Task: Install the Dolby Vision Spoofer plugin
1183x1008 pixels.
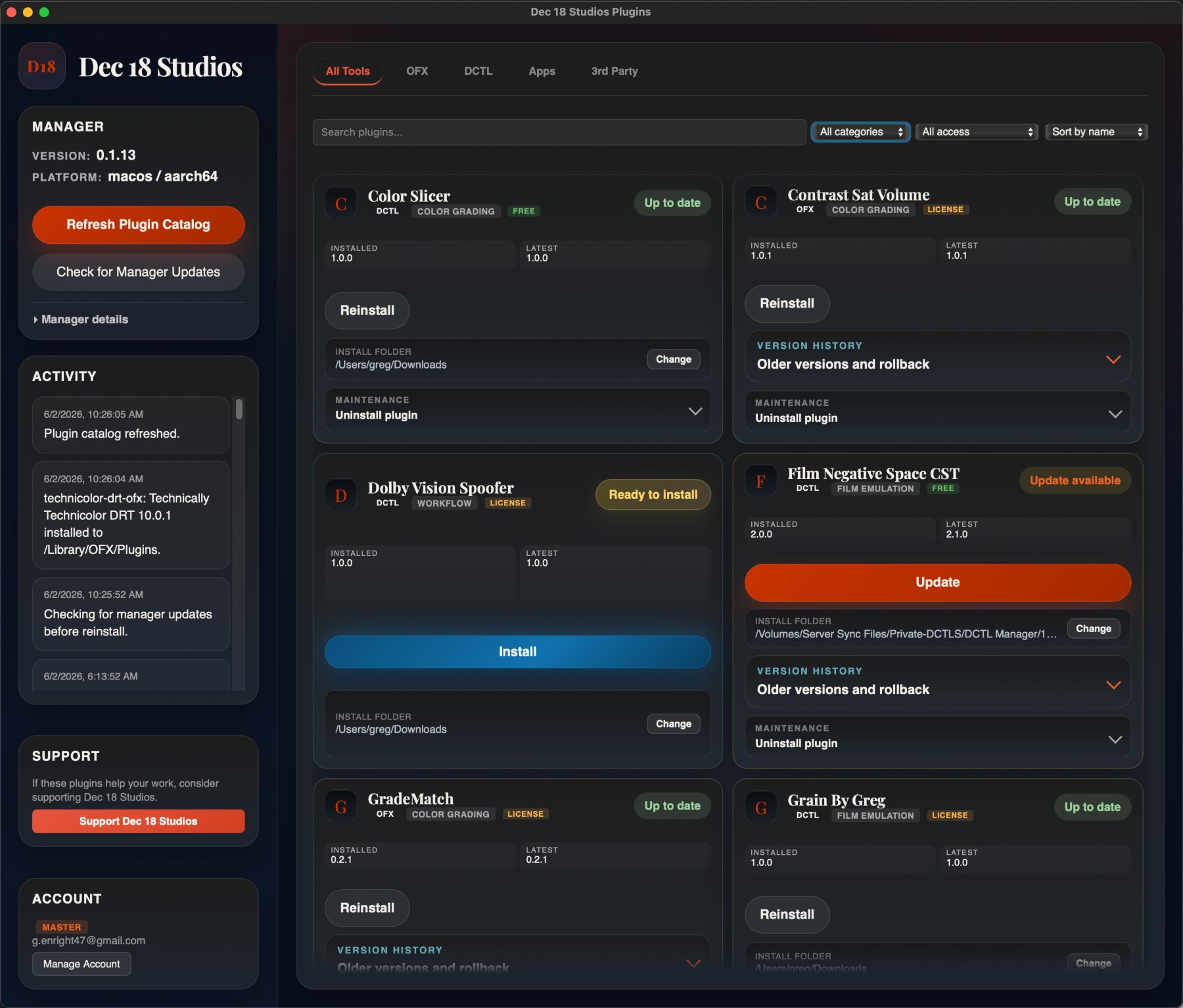Action: [x=517, y=652]
